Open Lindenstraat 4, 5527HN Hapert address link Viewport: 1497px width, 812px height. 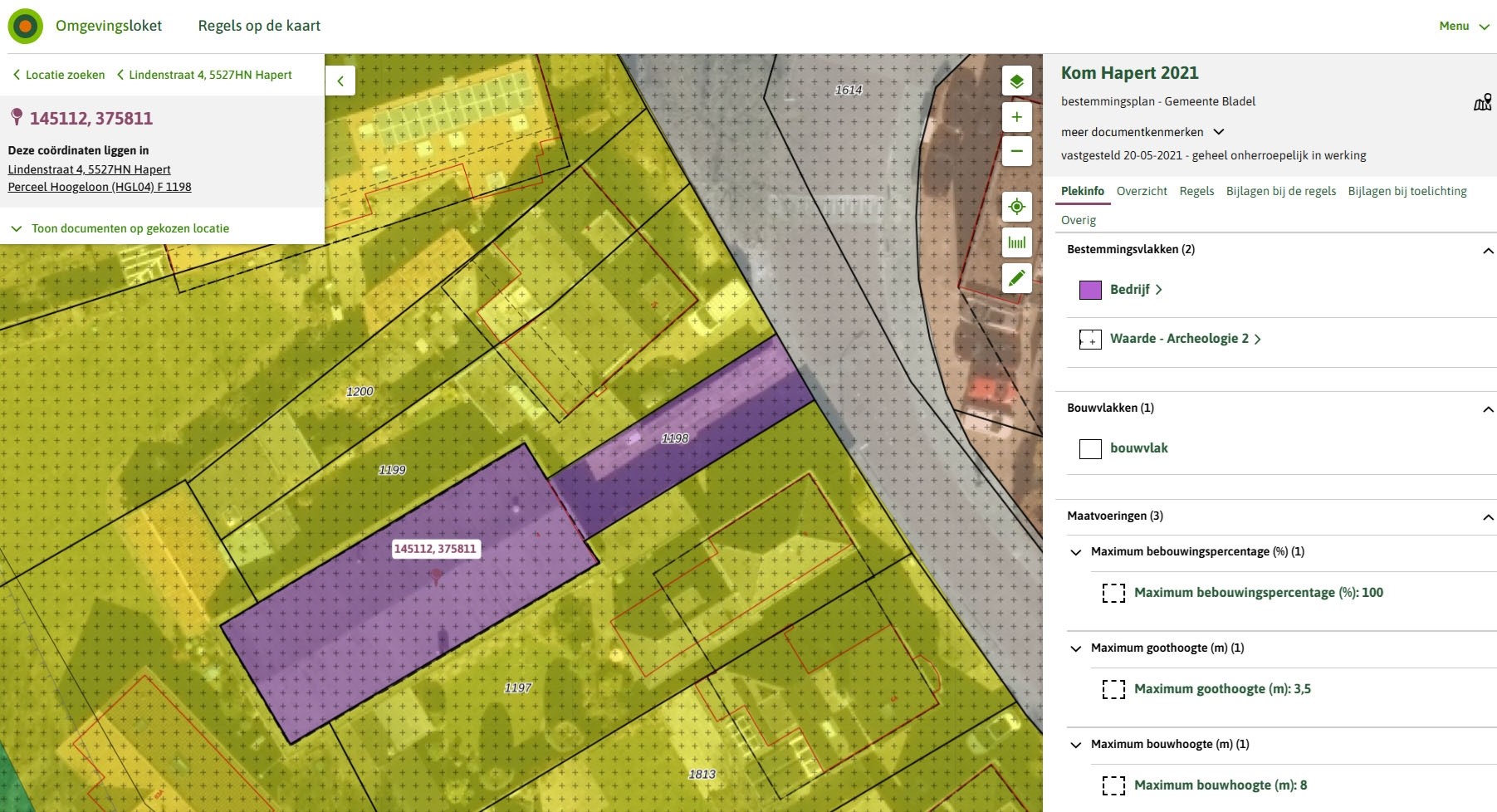point(89,169)
